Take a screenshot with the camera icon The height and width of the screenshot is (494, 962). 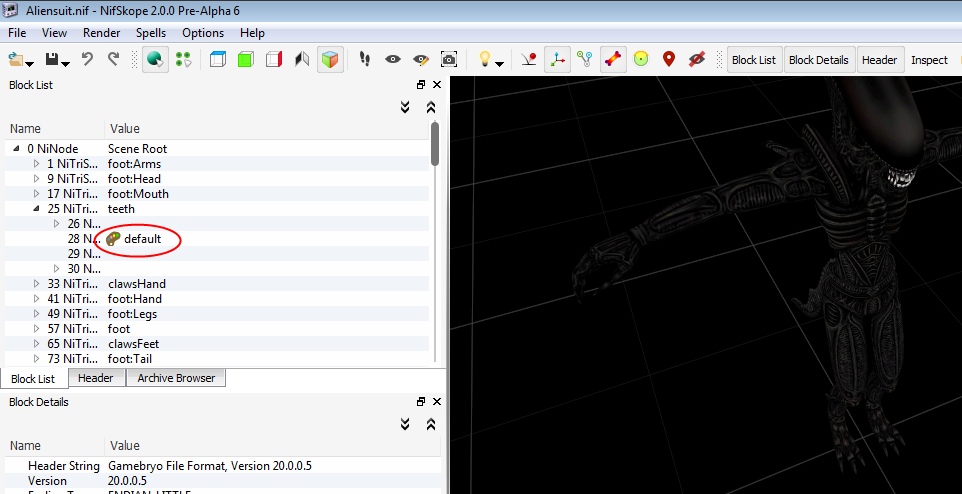click(x=449, y=60)
